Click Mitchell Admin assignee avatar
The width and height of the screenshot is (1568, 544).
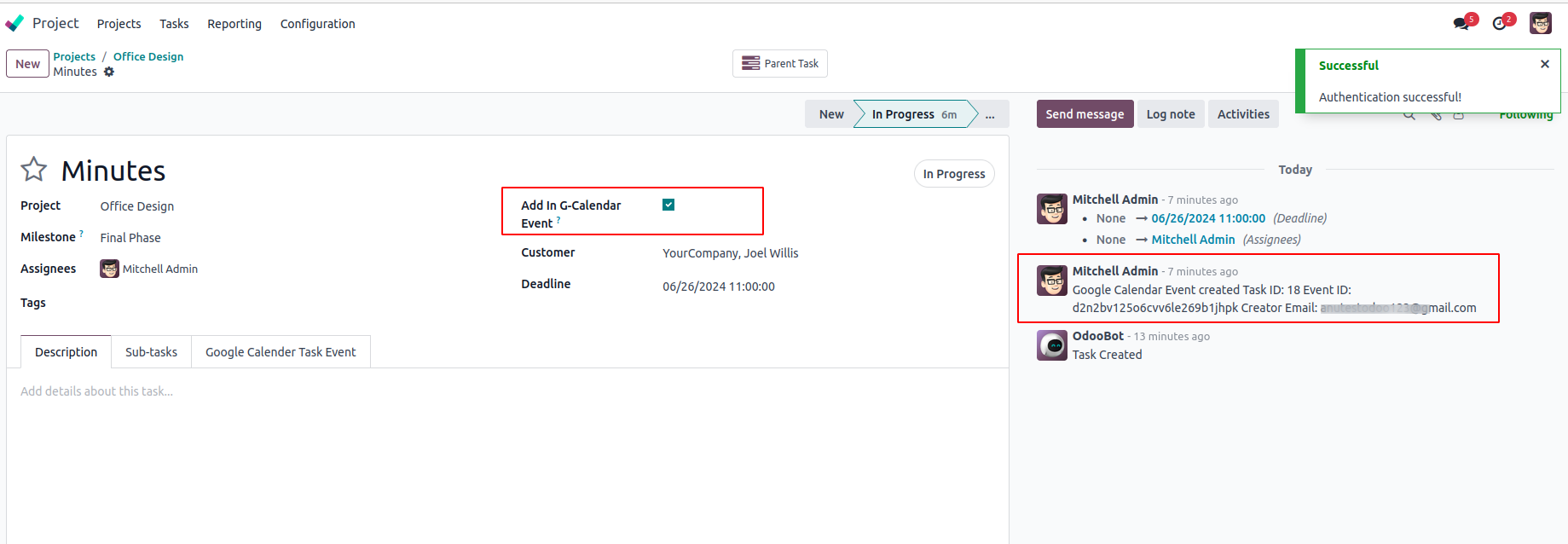(x=109, y=269)
